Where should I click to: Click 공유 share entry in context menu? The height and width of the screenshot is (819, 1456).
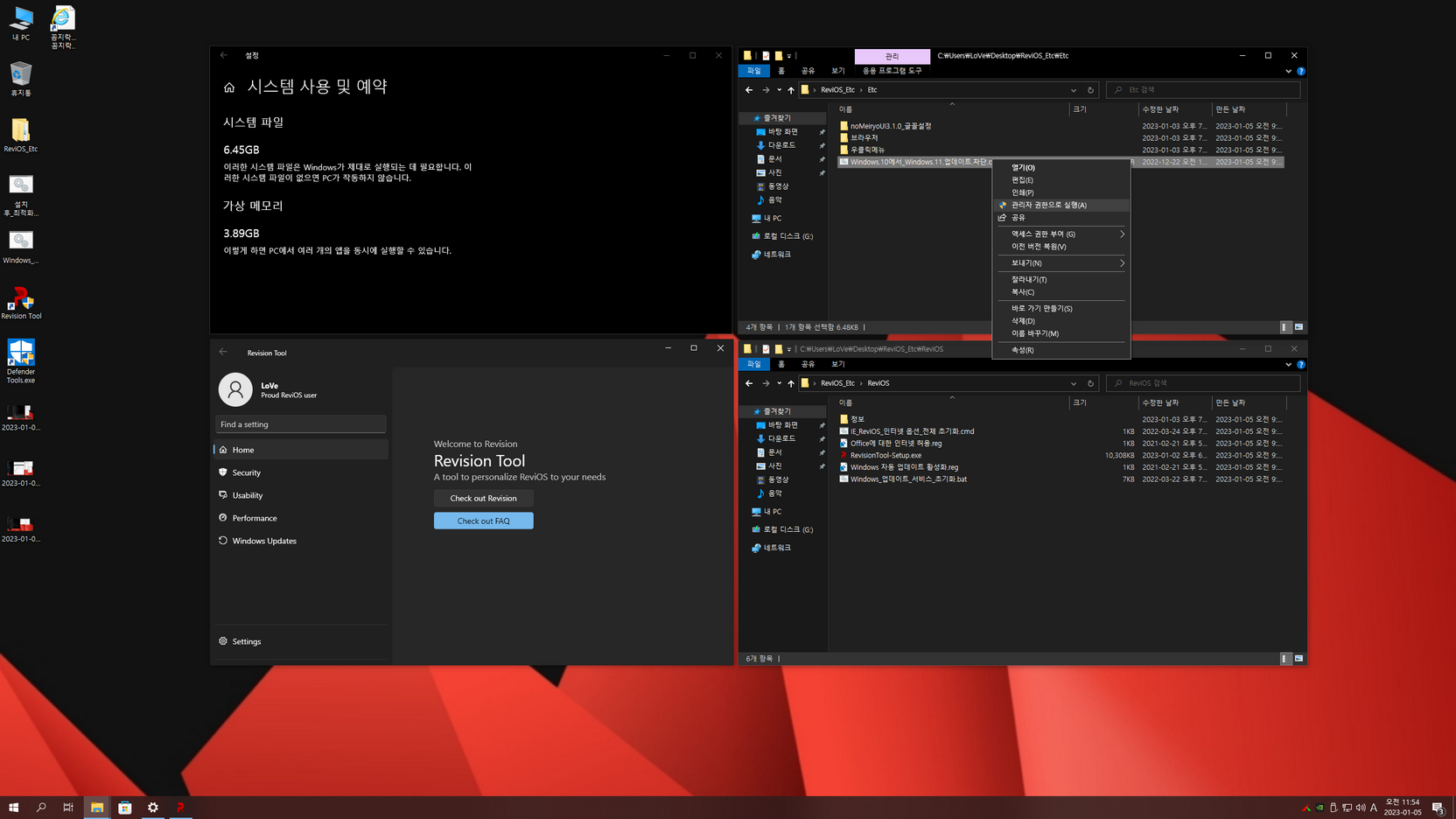[x=1061, y=217]
